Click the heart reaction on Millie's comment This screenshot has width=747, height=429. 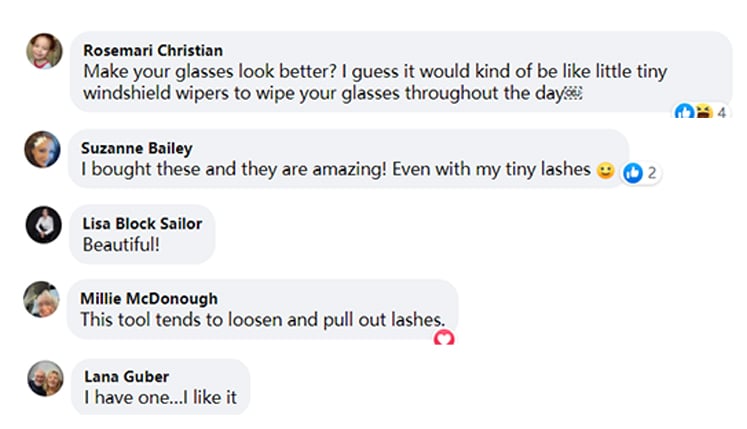[444, 338]
